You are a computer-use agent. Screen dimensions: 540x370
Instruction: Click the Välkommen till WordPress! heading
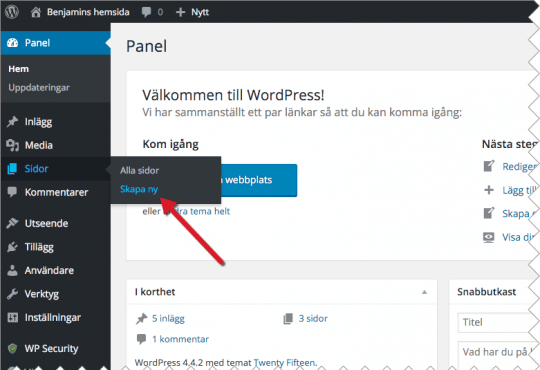pos(233,95)
